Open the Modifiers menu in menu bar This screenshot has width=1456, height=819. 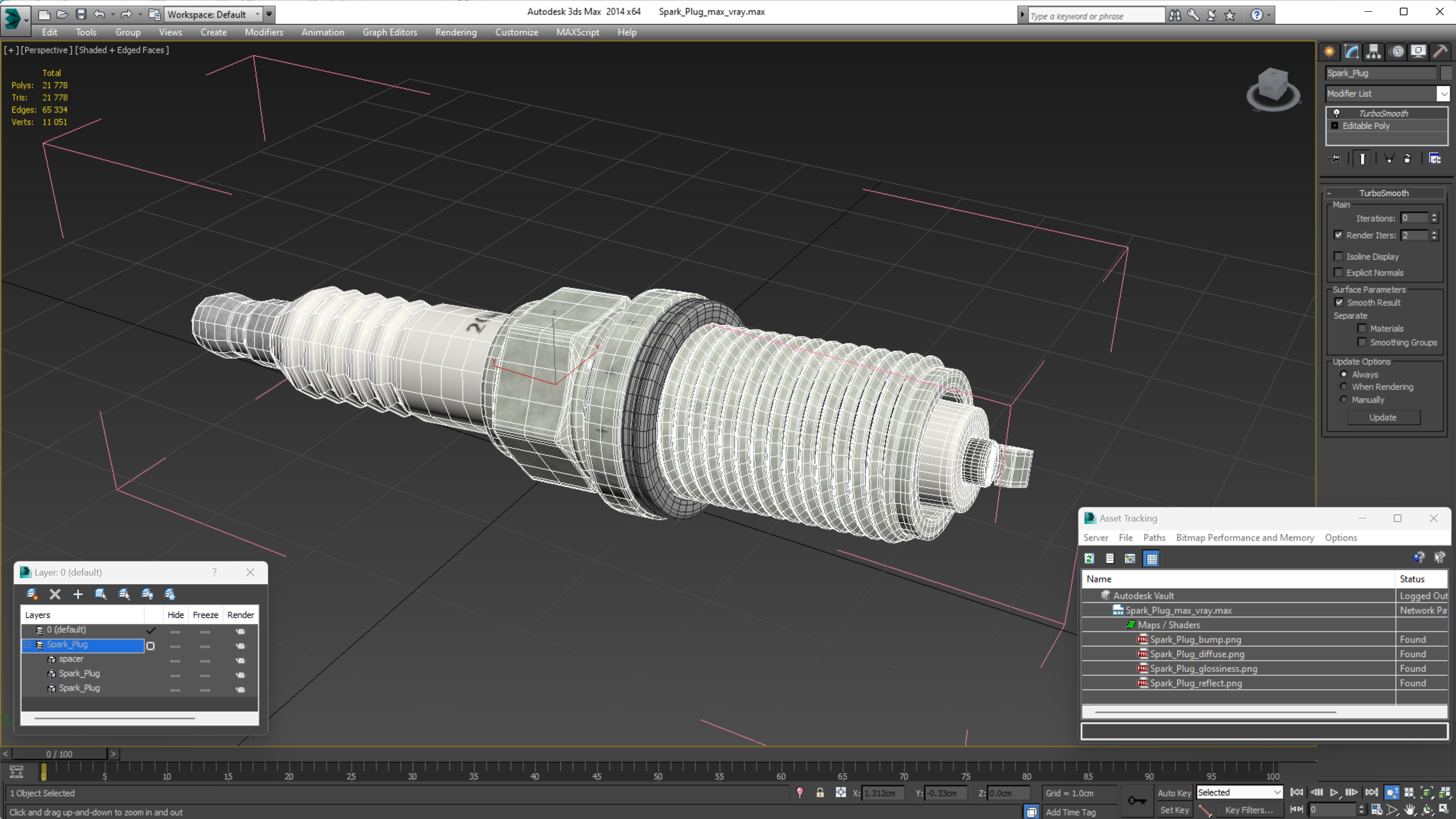click(264, 32)
